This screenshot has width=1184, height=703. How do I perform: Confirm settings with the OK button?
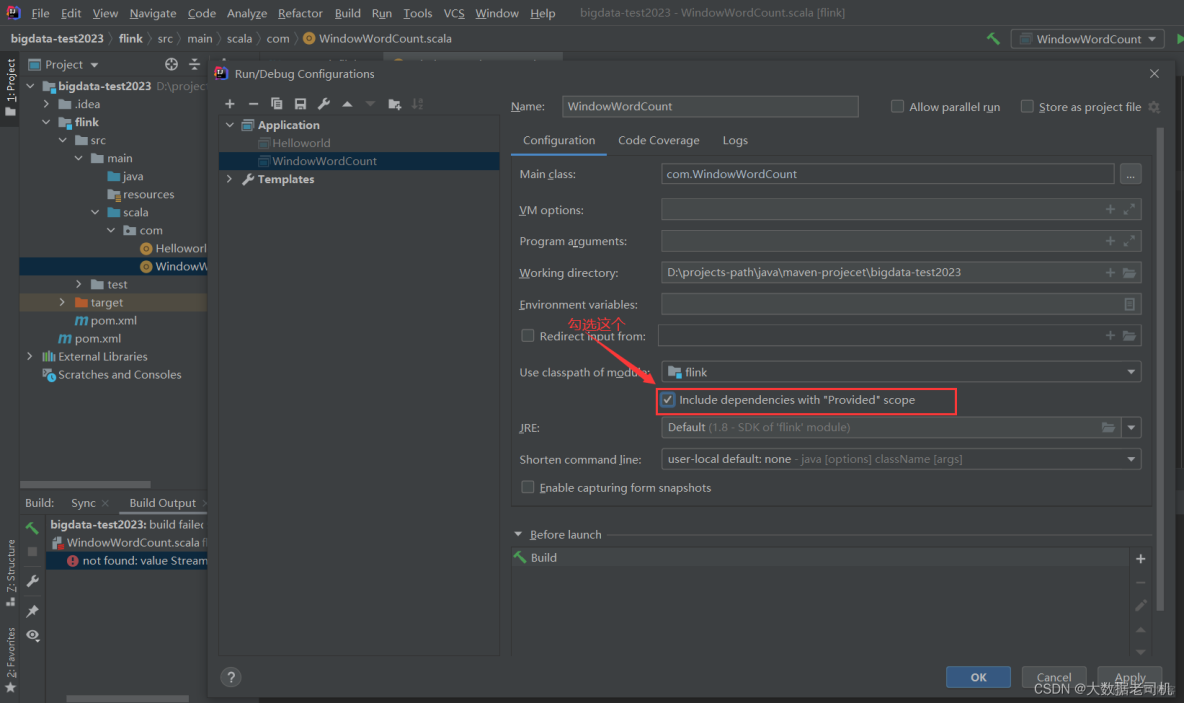pos(977,676)
